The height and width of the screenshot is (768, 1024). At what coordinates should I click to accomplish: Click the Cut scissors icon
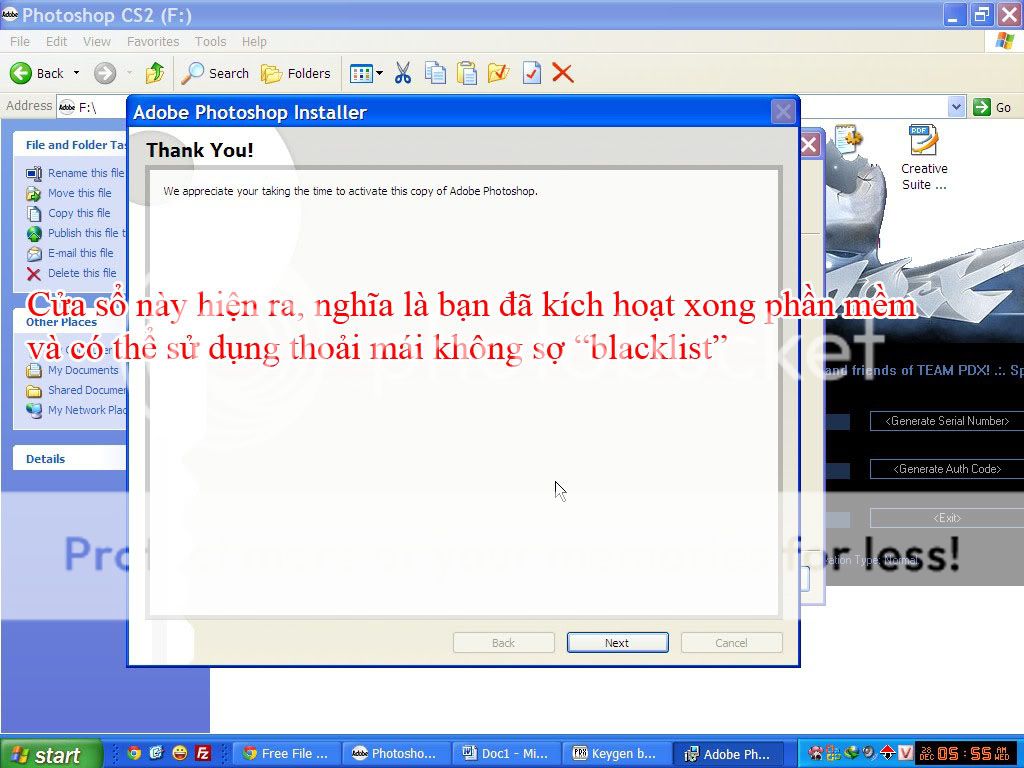click(403, 73)
